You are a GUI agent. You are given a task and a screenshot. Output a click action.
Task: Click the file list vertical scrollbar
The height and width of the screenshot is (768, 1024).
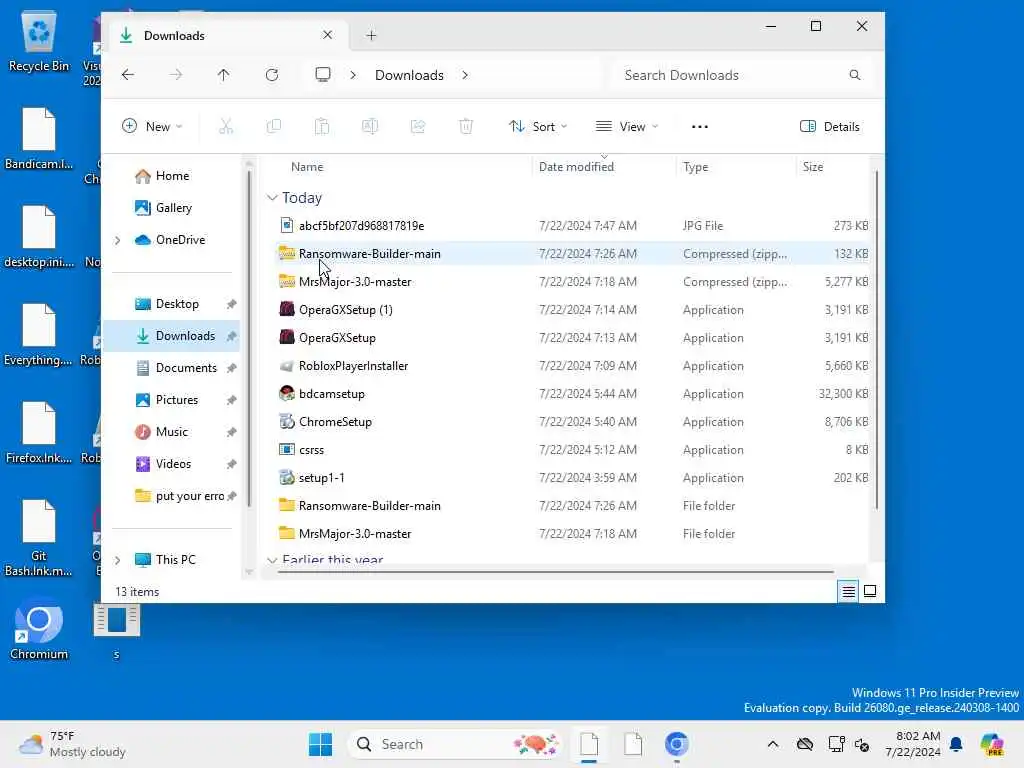(x=876, y=340)
